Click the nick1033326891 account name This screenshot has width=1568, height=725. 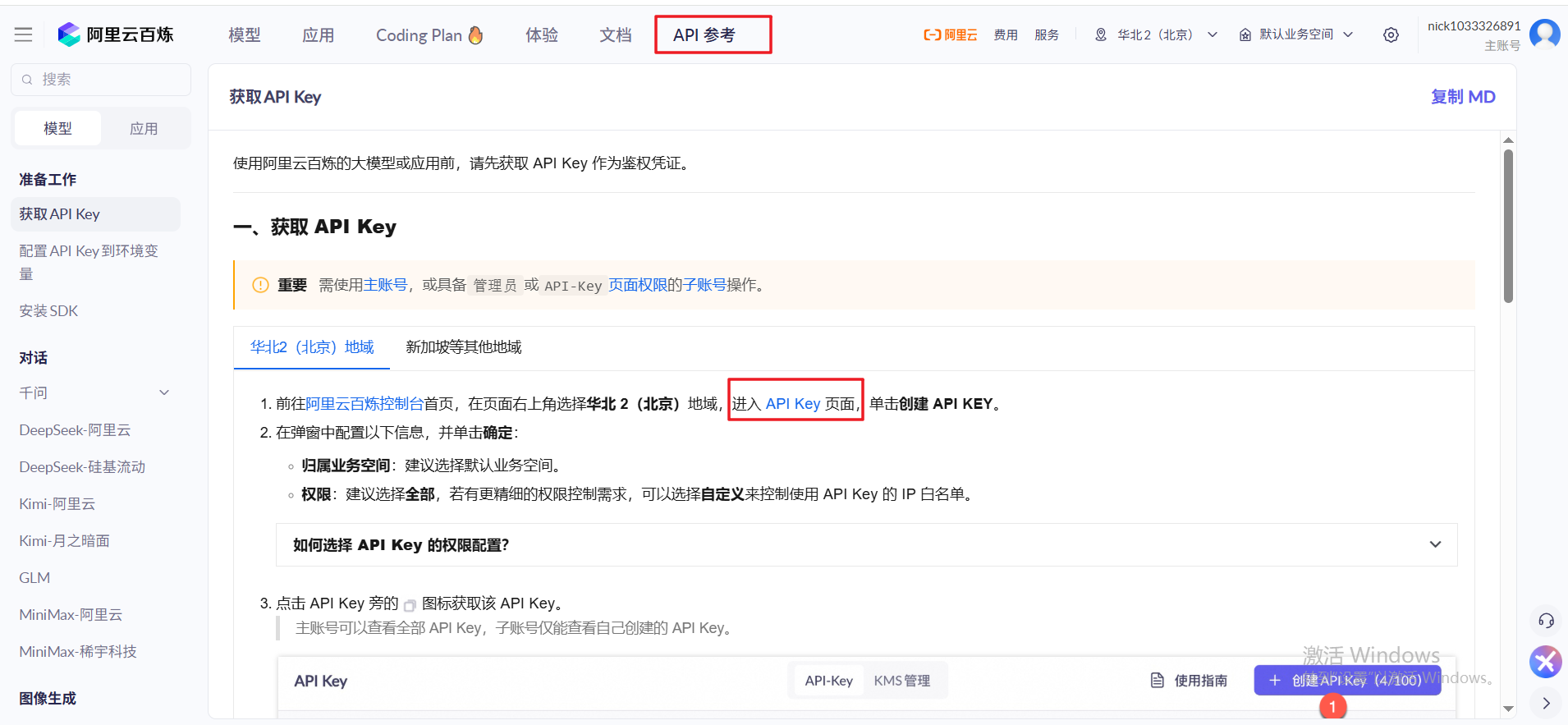(1474, 26)
